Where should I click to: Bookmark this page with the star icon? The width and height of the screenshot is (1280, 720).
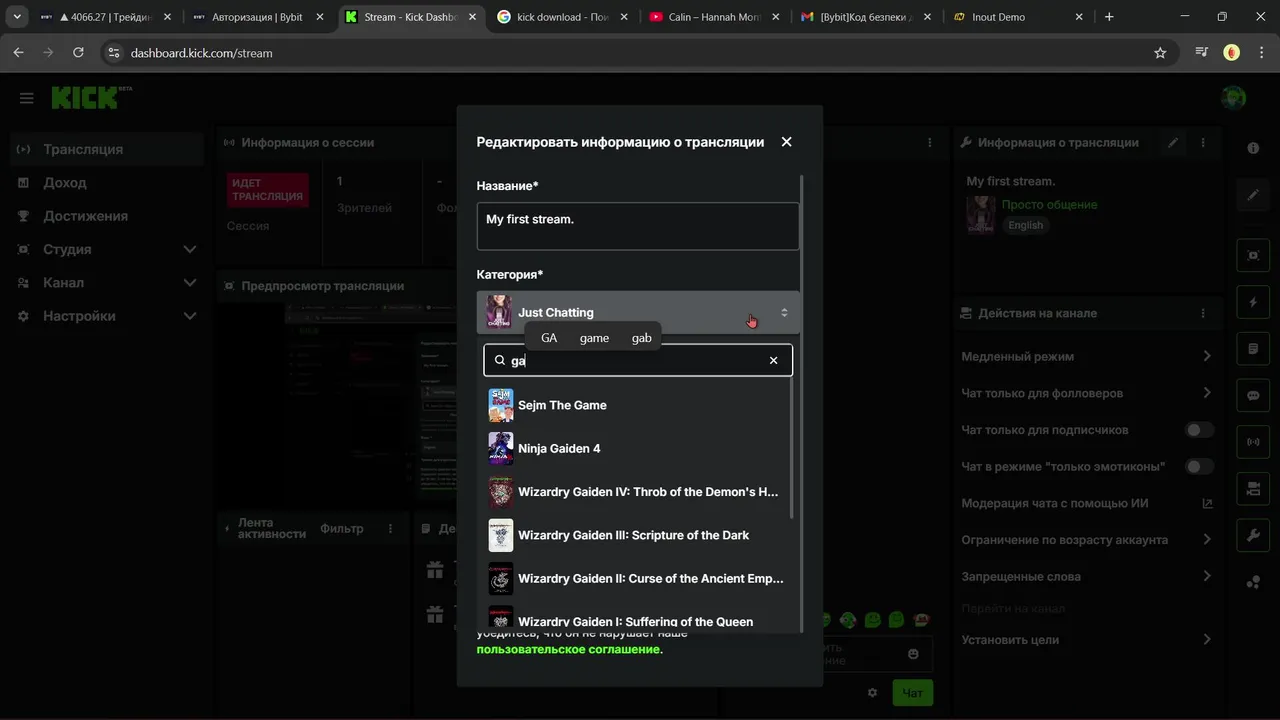tap(1160, 53)
